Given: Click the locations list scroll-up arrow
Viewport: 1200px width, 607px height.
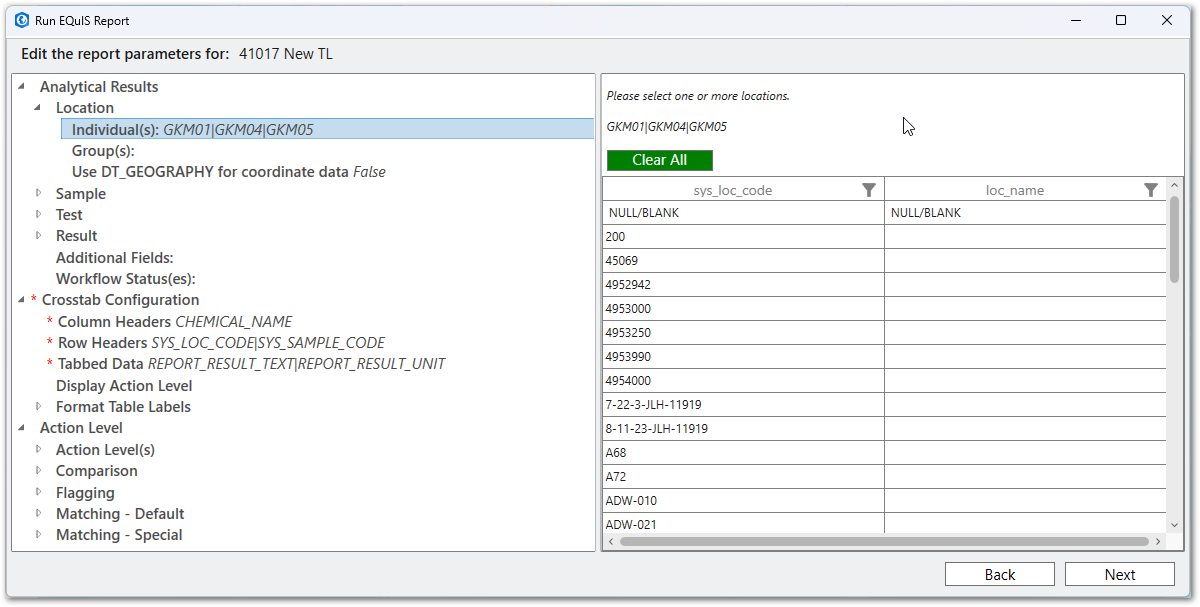Looking at the screenshot, I should 1174,185.
